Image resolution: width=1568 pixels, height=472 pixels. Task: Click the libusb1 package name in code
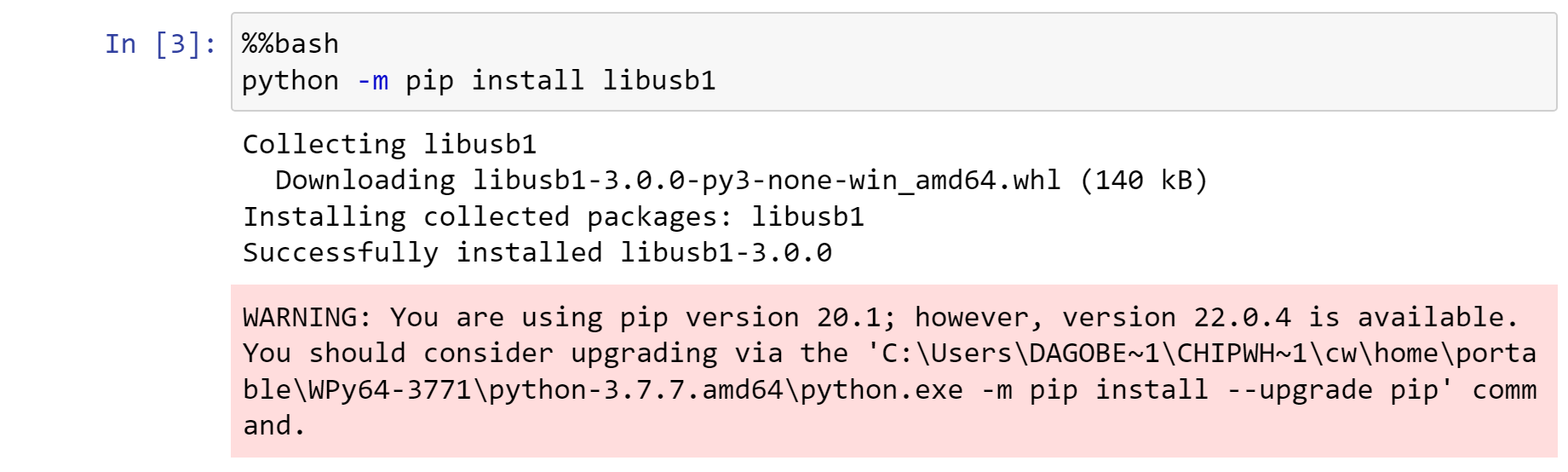tap(659, 80)
